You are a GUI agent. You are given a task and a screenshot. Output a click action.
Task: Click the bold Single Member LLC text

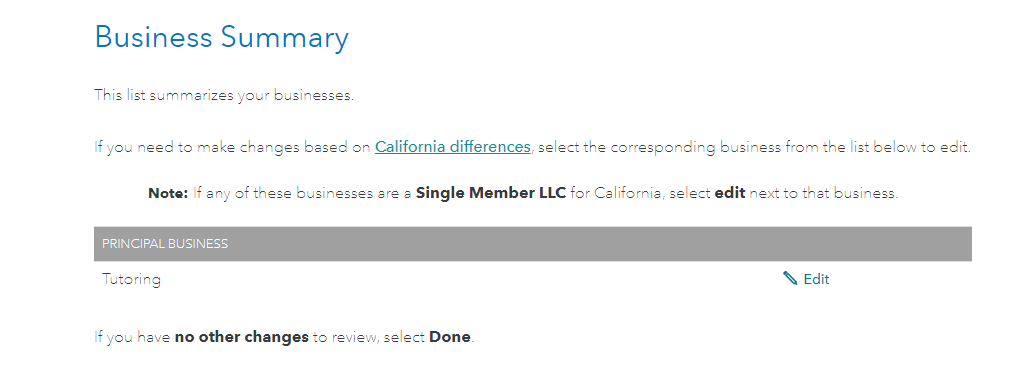click(x=491, y=193)
